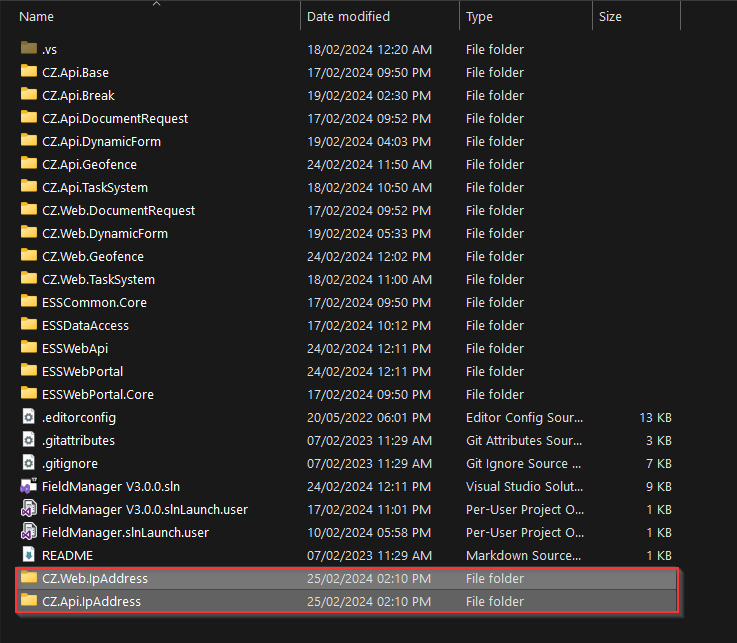The height and width of the screenshot is (643, 737).
Task: Select the CZ.Api.DocumentRequest folder name
Action: click(x=115, y=119)
